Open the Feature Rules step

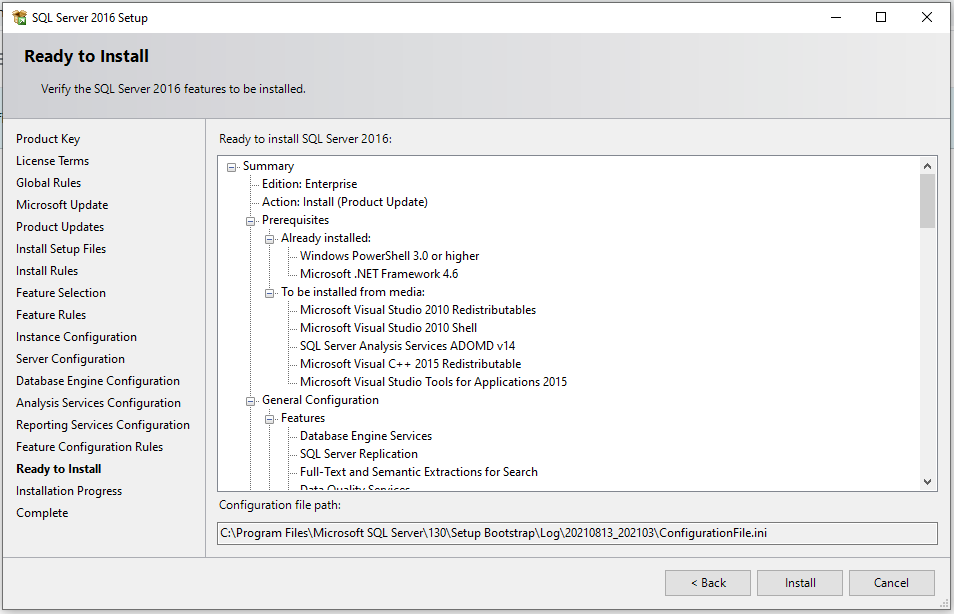[51, 315]
